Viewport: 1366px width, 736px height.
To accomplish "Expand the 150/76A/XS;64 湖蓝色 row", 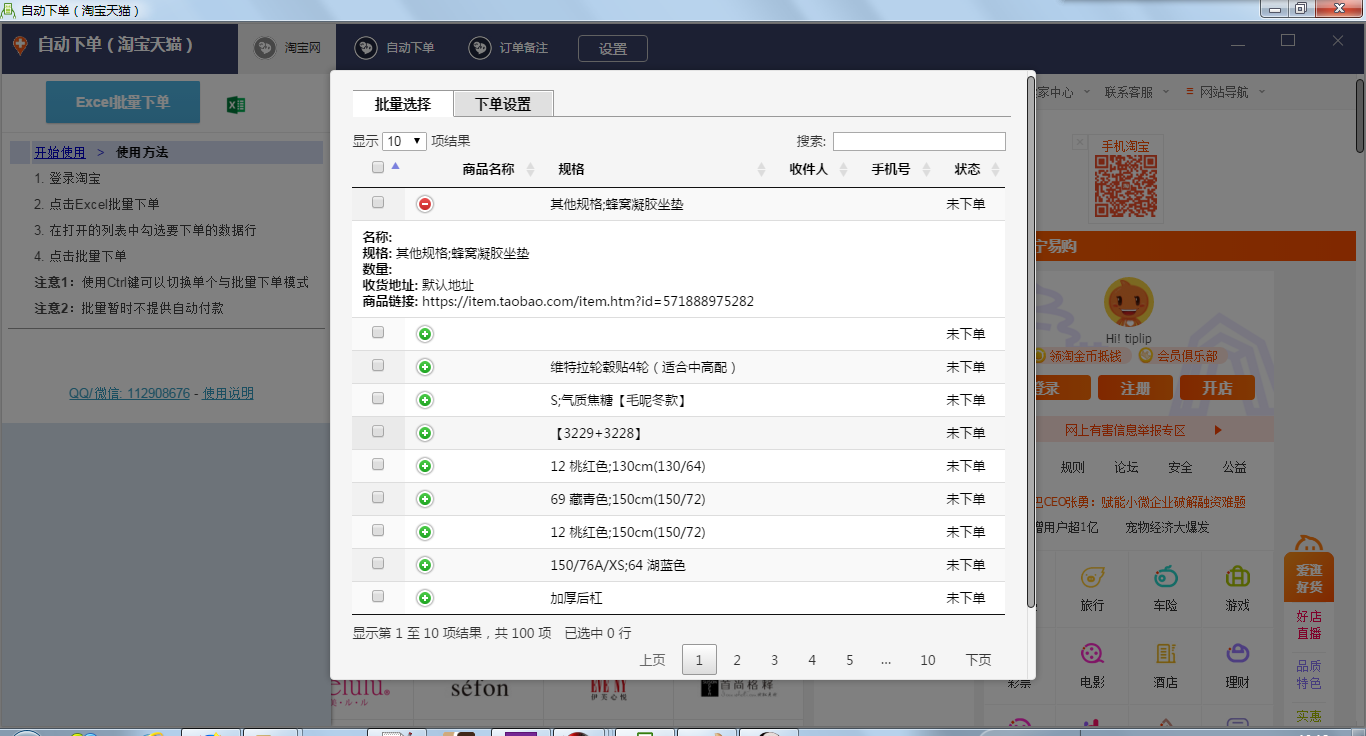I will click(x=425, y=565).
